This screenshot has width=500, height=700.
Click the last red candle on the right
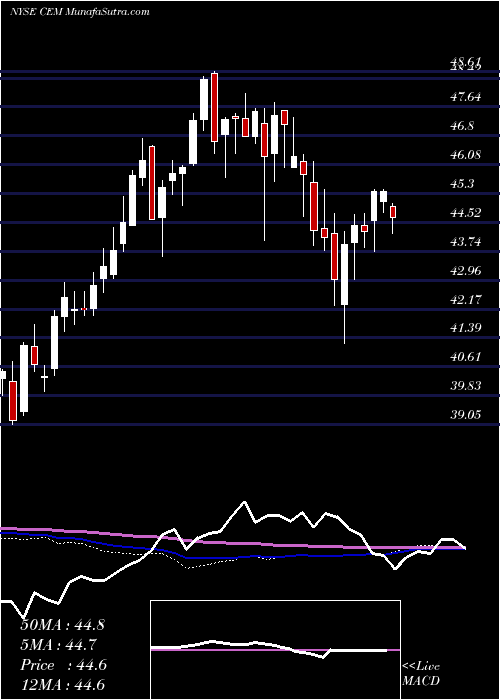393,212
